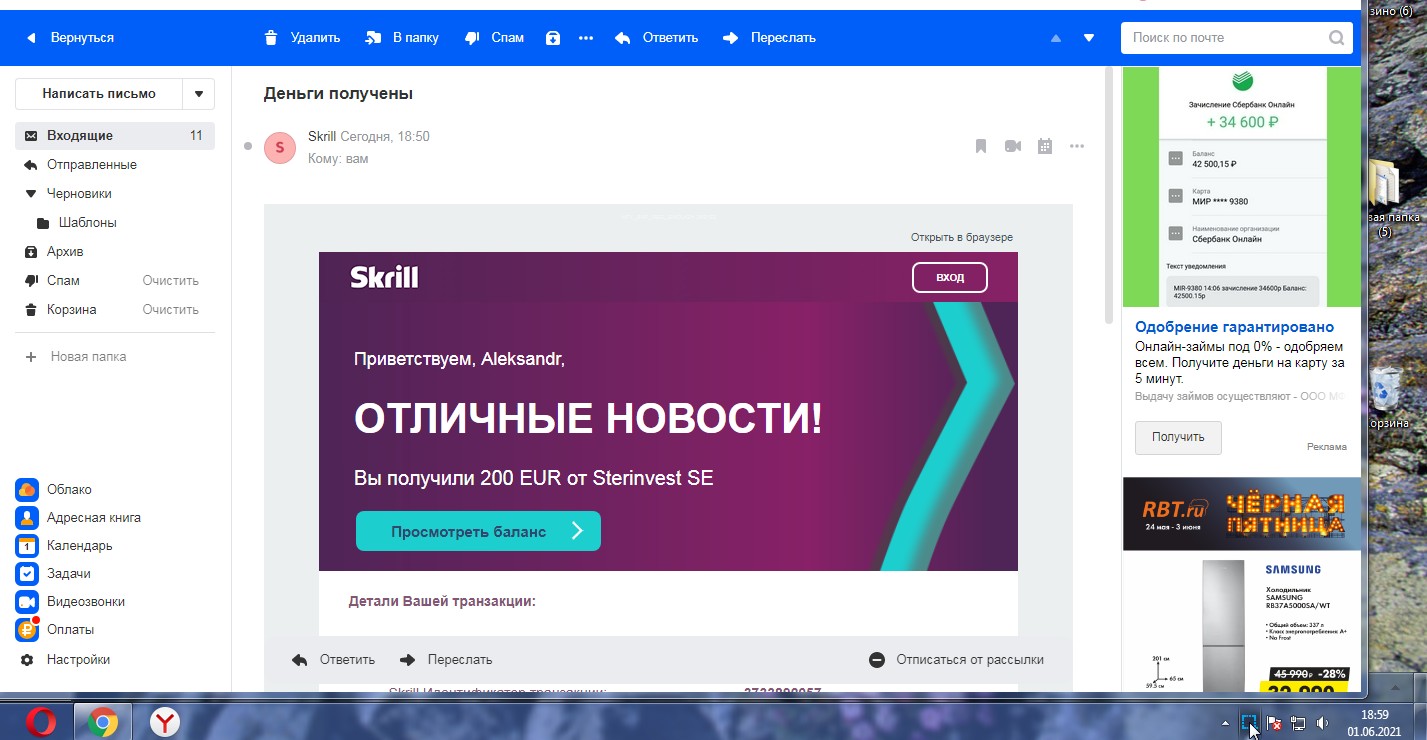Open the volume speaker tray icon
1427x740 pixels.
pyautogui.click(x=1322, y=722)
